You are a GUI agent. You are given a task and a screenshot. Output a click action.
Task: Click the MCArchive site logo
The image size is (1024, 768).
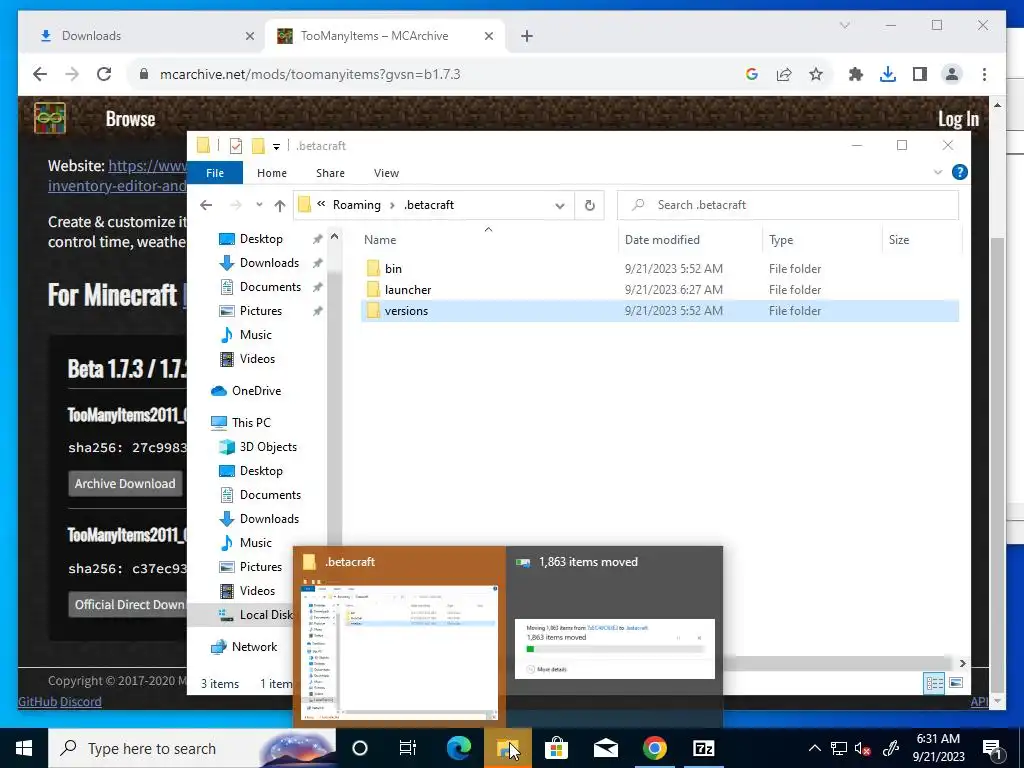[50, 118]
